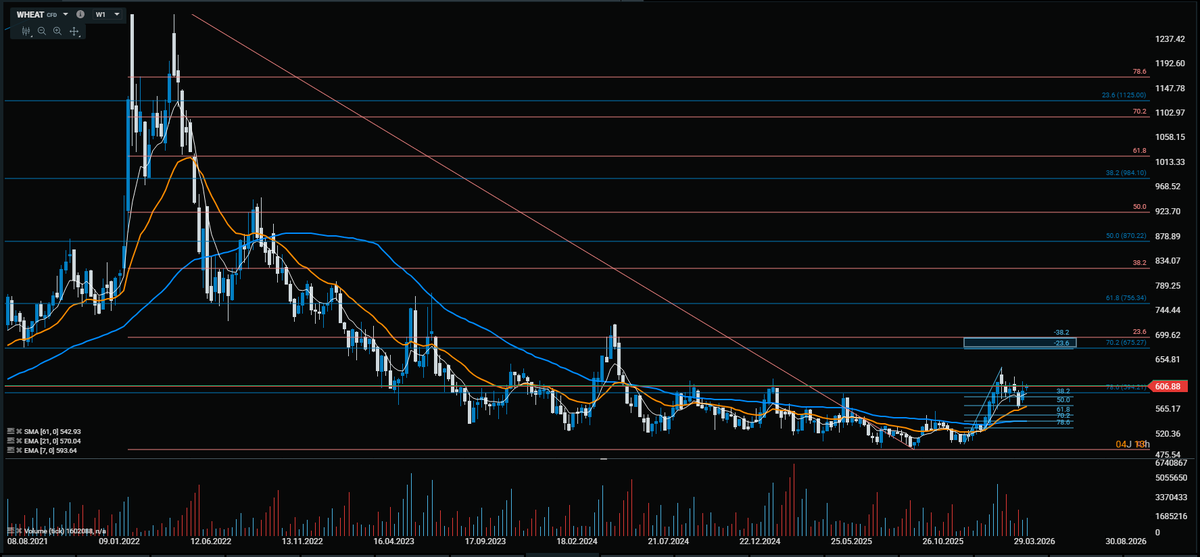
Task: Zoom in the chart with plus magnifier
Action: 58,31
